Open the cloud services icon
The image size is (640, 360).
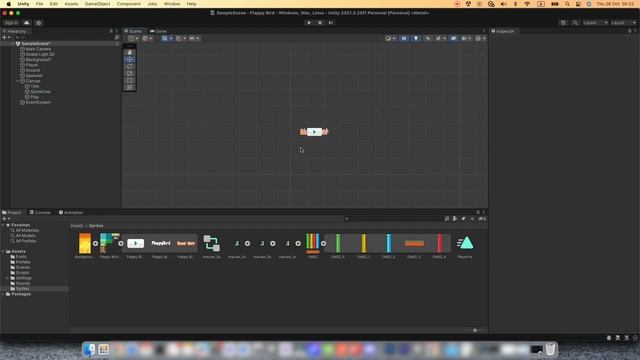tap(27, 23)
